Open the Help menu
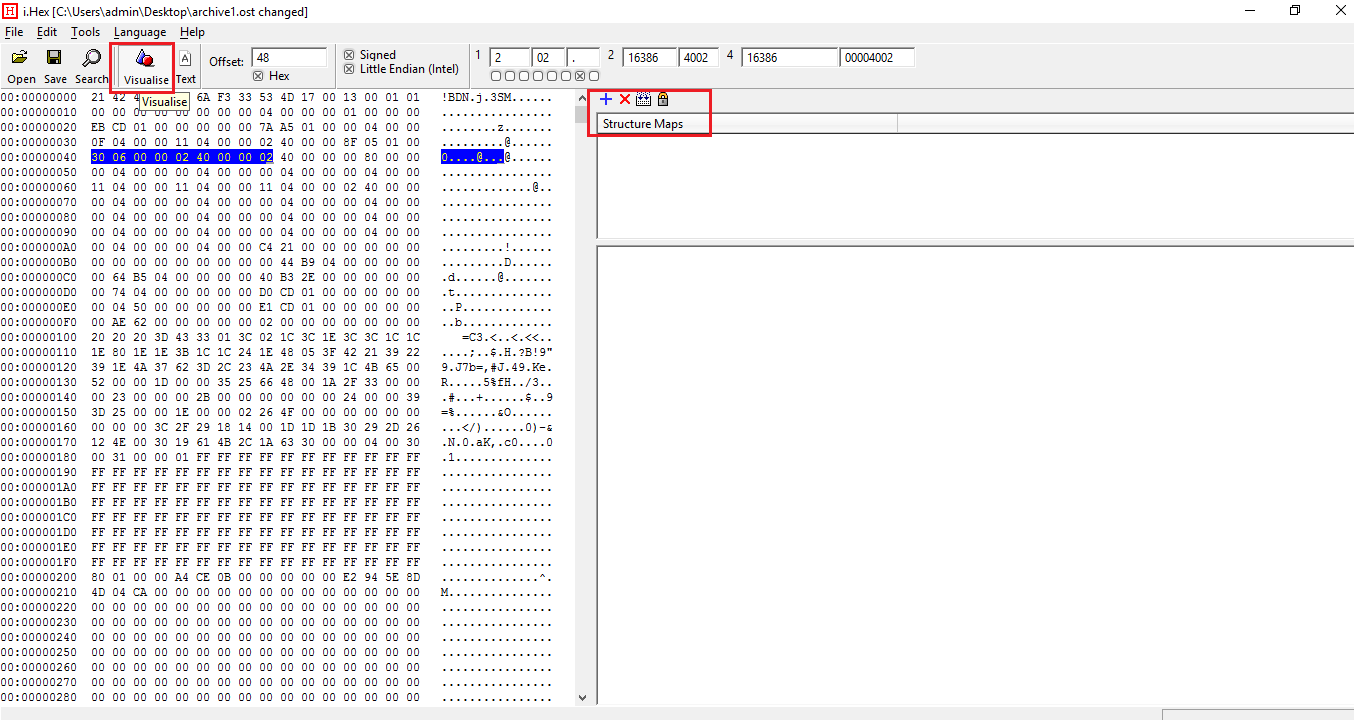The width and height of the screenshot is (1354, 720). click(x=192, y=32)
